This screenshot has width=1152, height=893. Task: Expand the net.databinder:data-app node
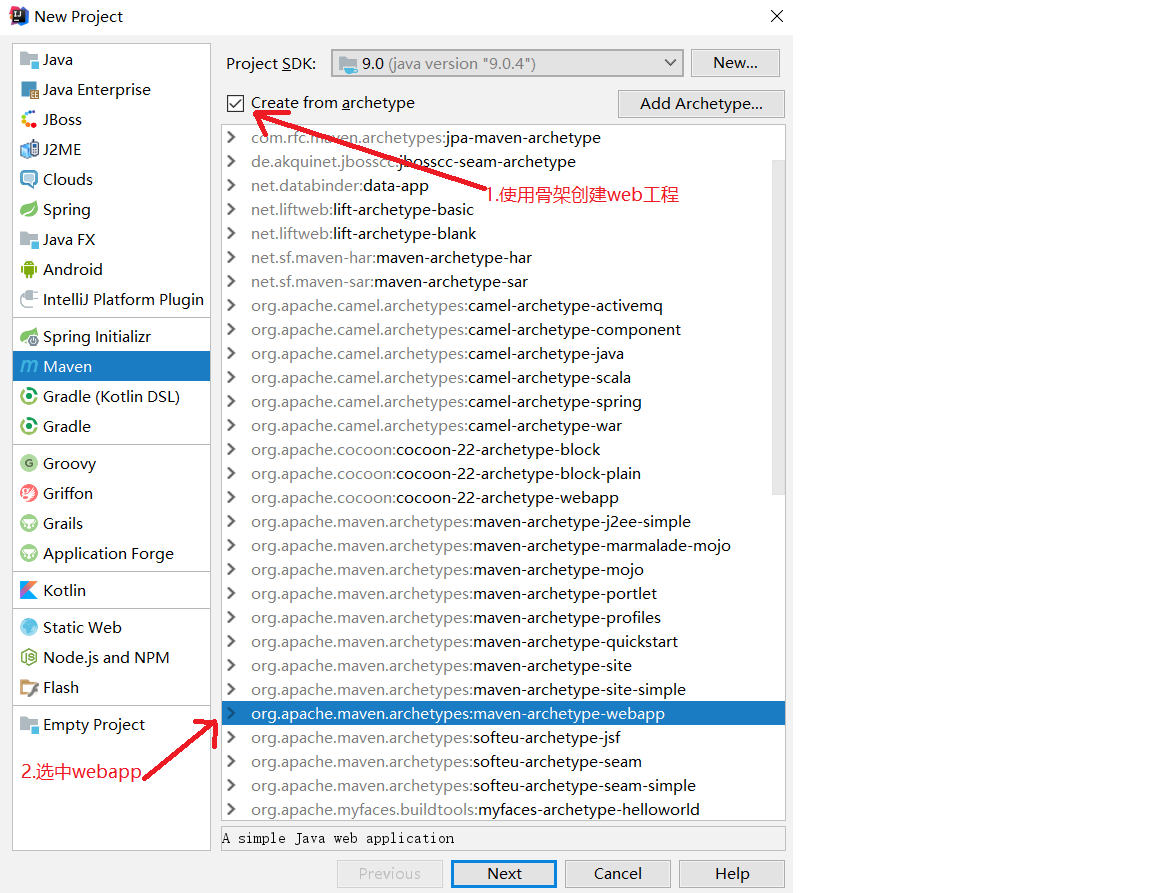(x=231, y=185)
